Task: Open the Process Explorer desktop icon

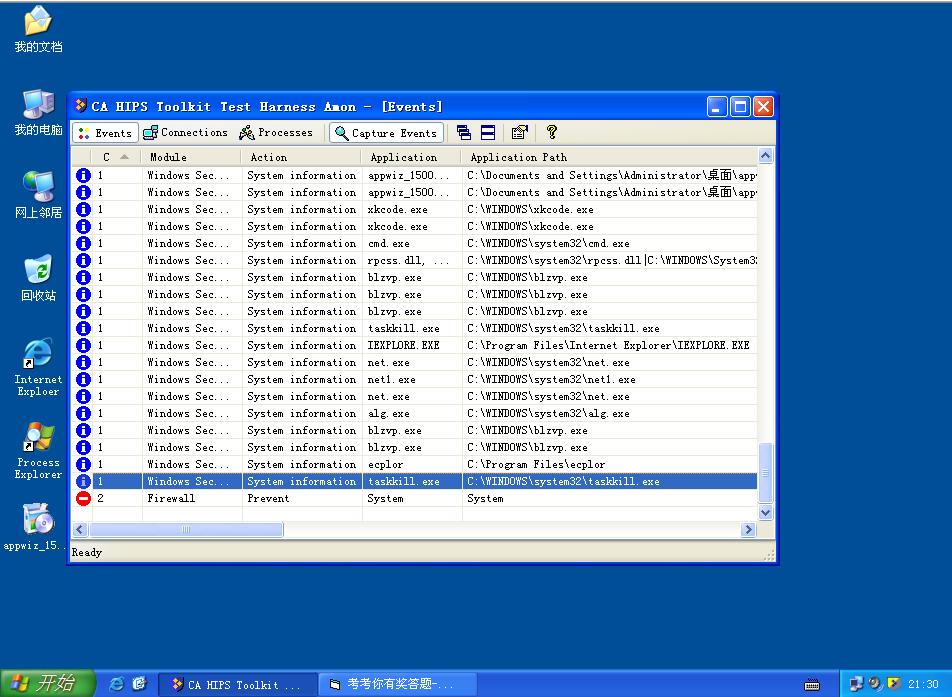Action: click(38, 450)
